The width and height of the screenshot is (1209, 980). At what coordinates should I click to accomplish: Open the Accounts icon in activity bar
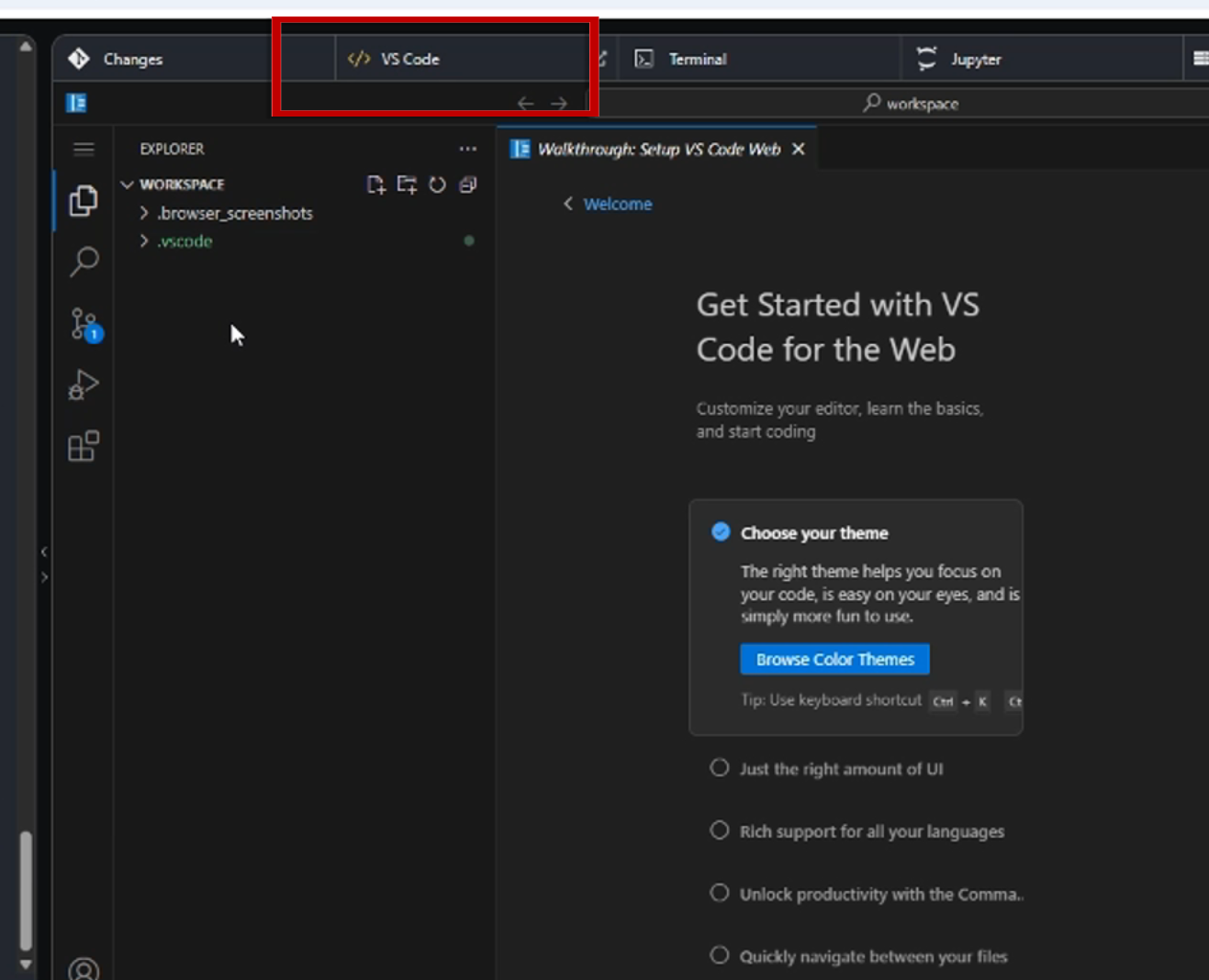click(84, 969)
